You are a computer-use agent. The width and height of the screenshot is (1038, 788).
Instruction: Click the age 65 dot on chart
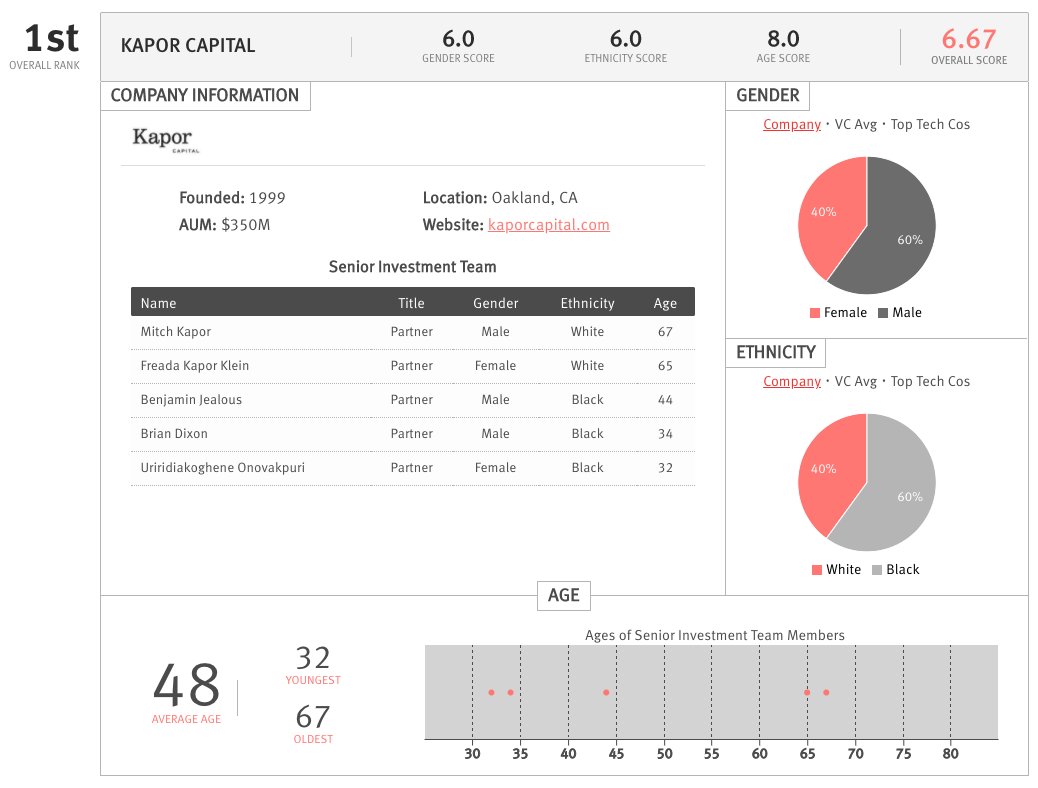click(x=807, y=693)
